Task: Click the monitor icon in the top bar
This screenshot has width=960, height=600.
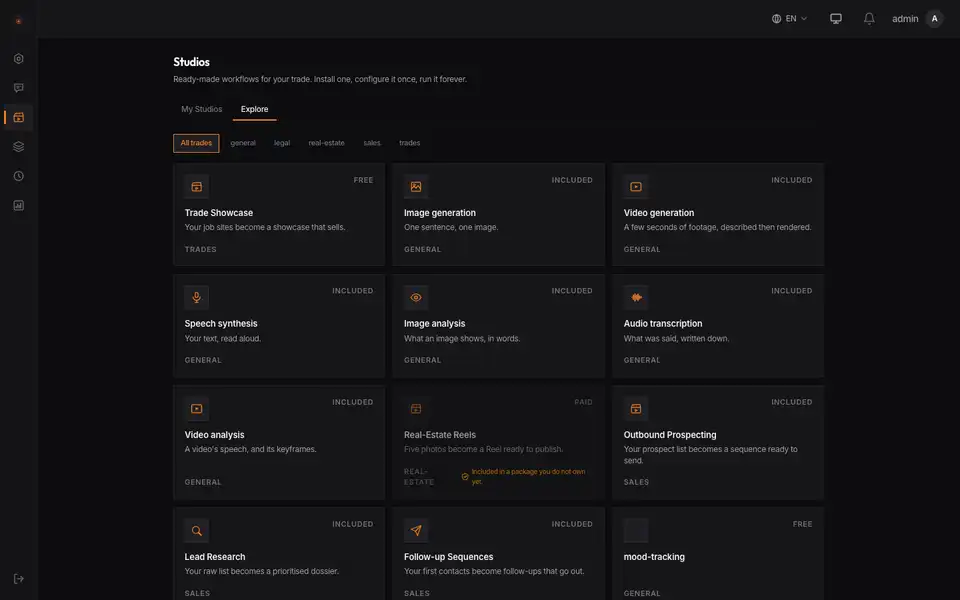Action: 836,19
